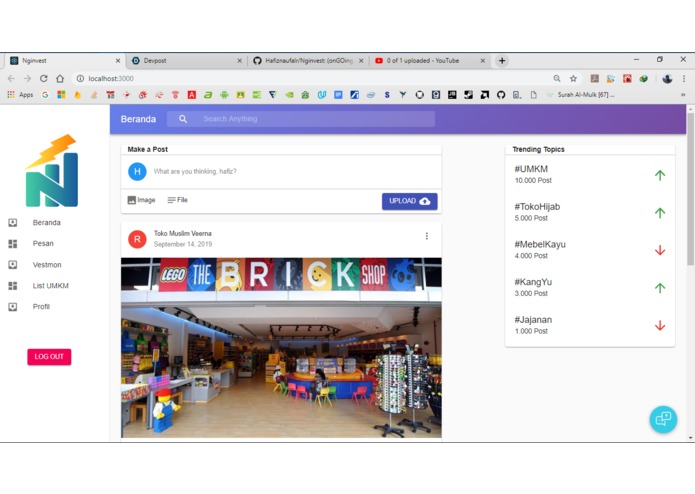The height and width of the screenshot is (494, 695).
Task: Open the Apps bookmarks shortcut
Action: point(21,94)
